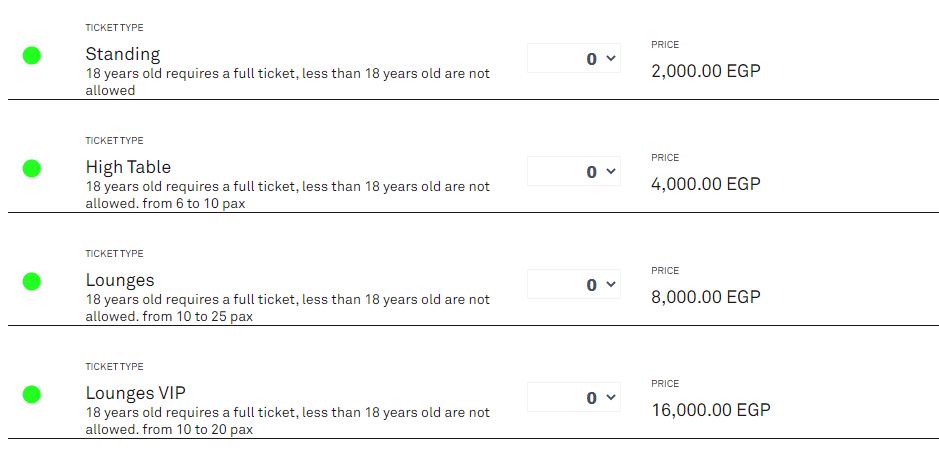Expand the Lounges VIP quantity selector
The width and height of the screenshot is (939, 462).
[574, 398]
